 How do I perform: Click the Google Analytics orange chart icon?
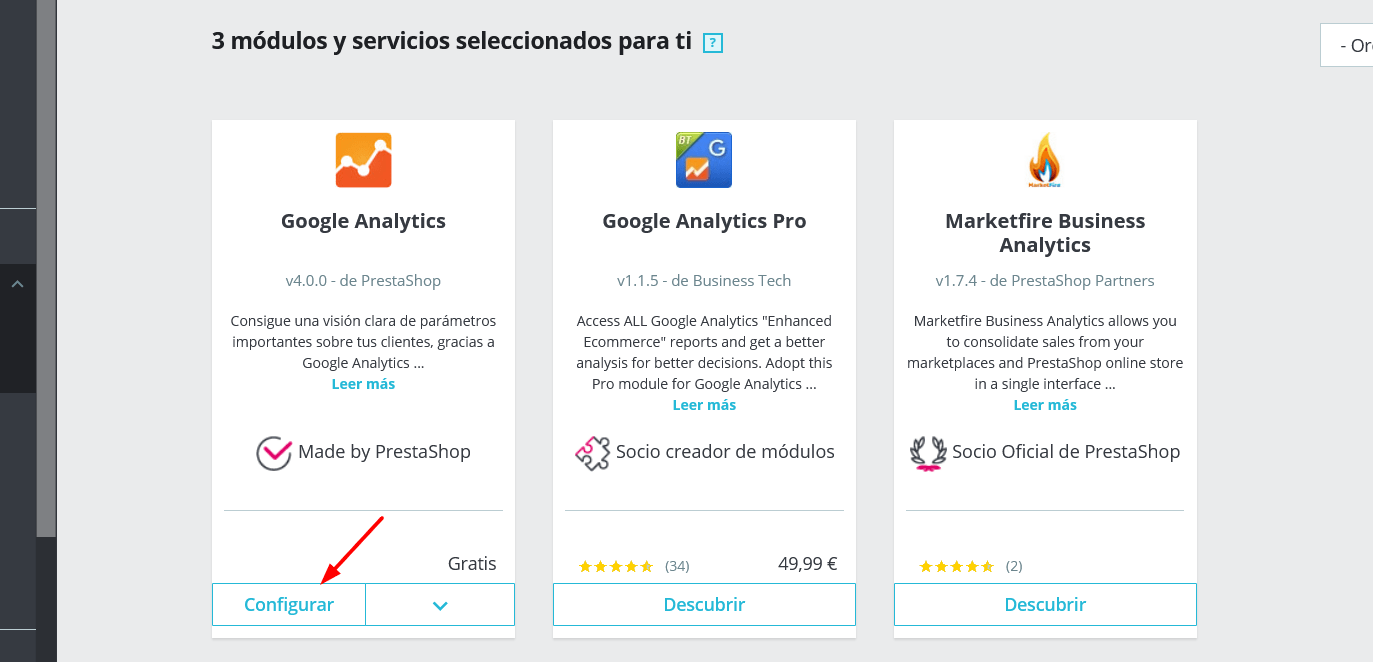(x=363, y=160)
